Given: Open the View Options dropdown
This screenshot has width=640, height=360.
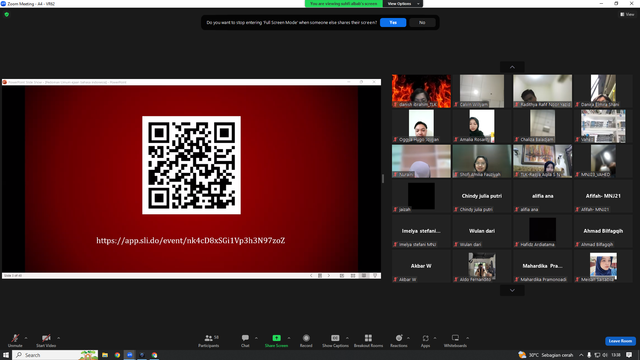Looking at the screenshot, I should point(403,4).
